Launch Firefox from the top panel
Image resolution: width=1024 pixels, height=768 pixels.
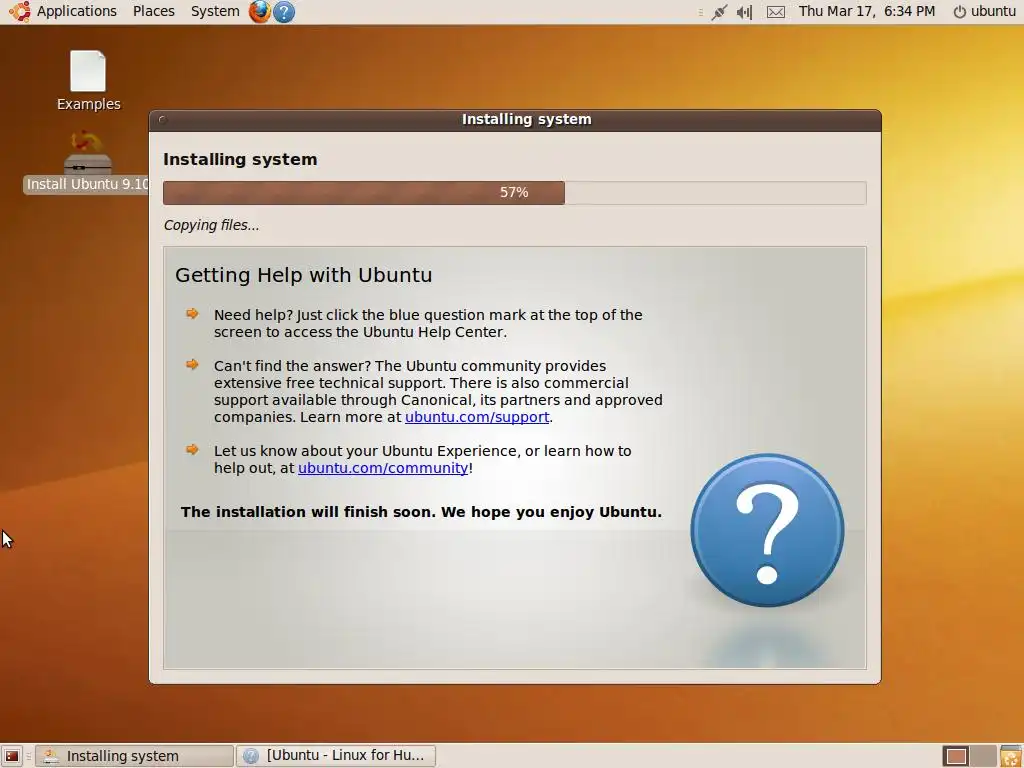point(259,11)
